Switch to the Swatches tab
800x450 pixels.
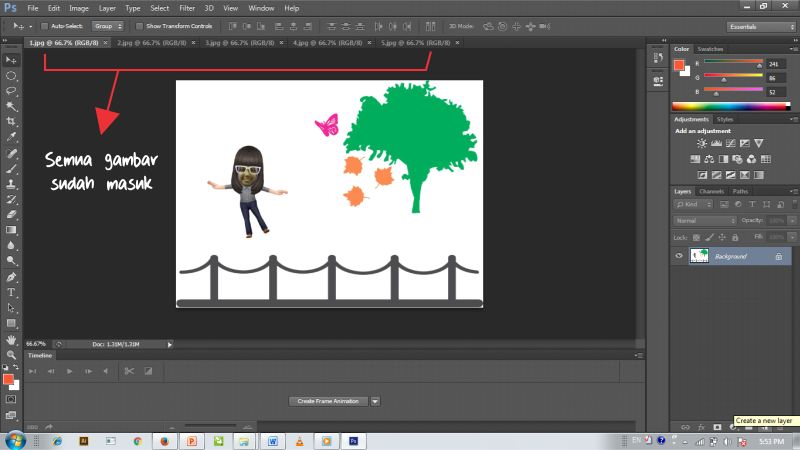pos(710,49)
